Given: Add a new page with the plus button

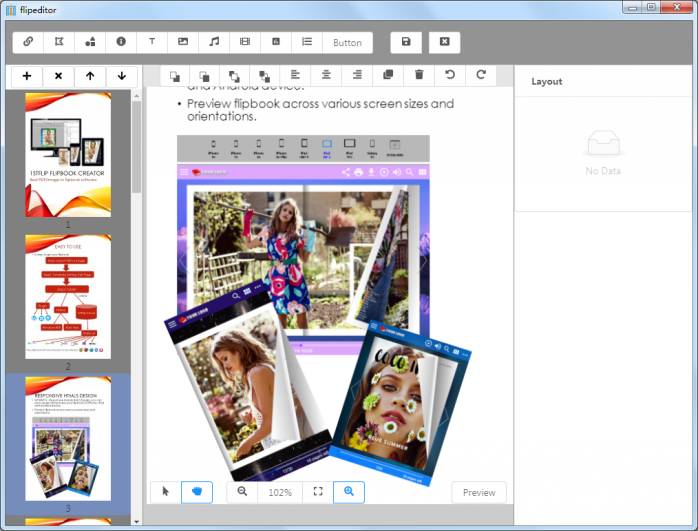Looking at the screenshot, I should (26, 76).
